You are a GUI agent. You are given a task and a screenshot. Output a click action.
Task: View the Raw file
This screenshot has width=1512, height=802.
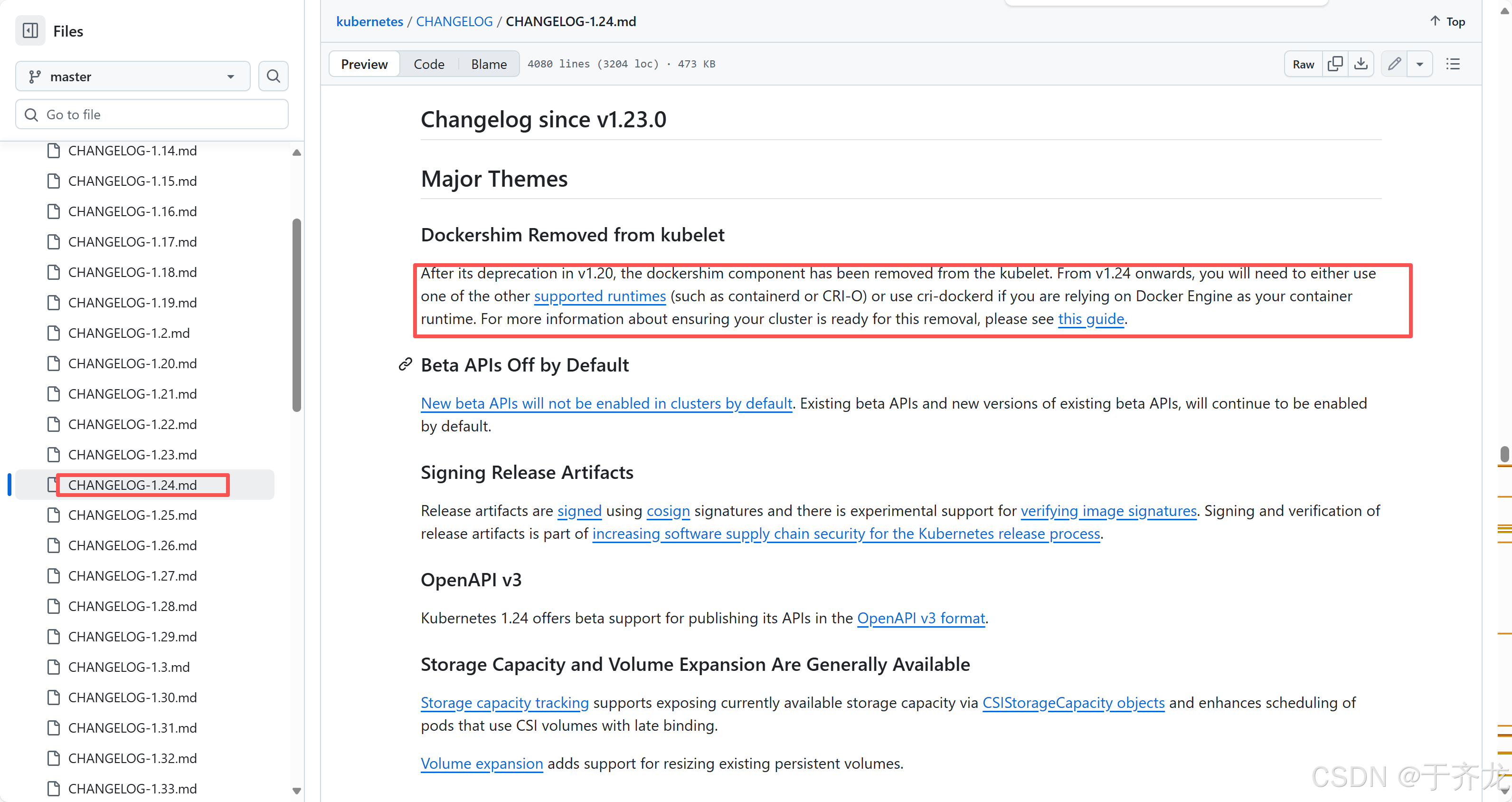pyautogui.click(x=1303, y=64)
